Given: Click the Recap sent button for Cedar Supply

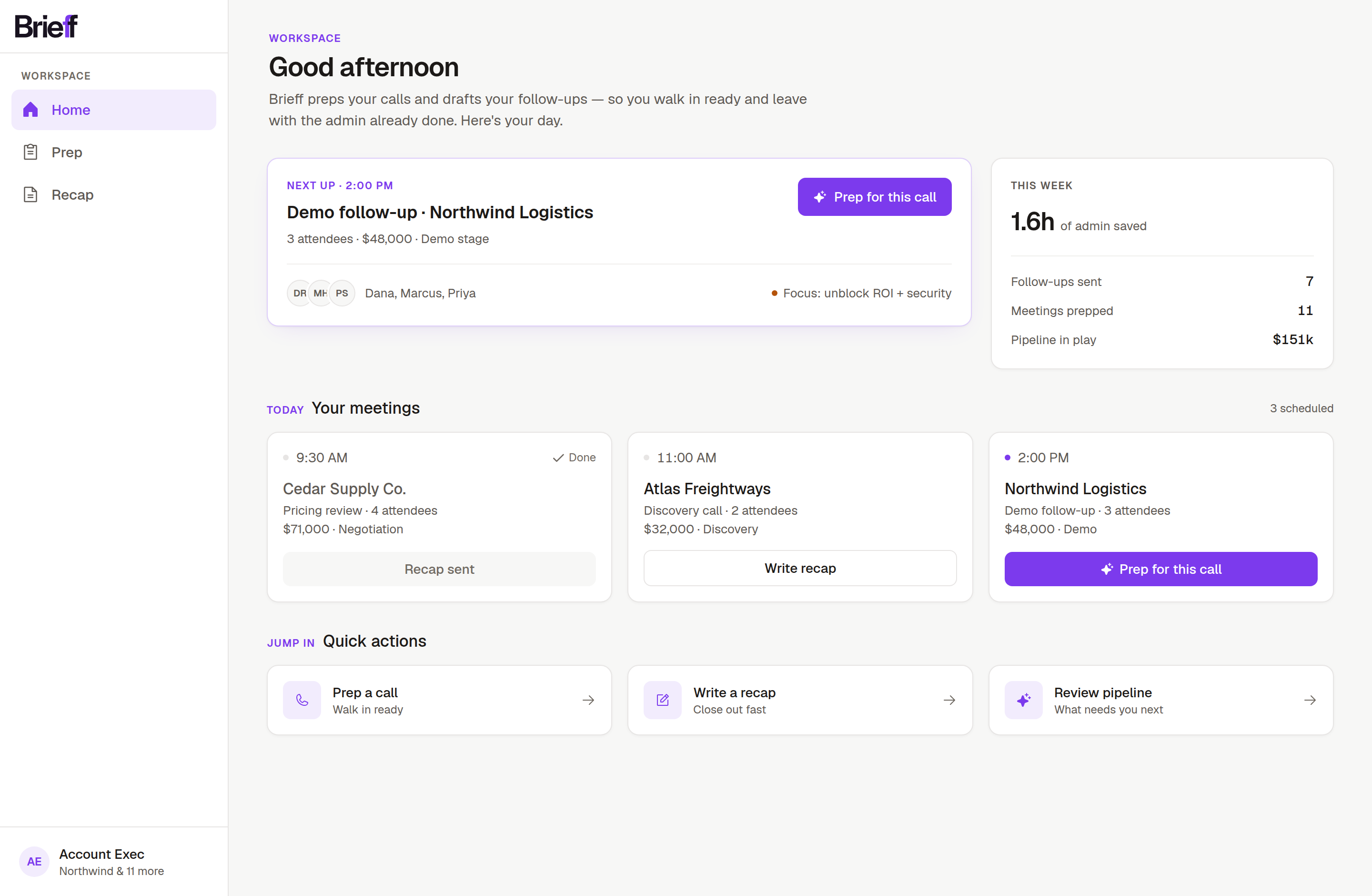Looking at the screenshot, I should [x=439, y=569].
